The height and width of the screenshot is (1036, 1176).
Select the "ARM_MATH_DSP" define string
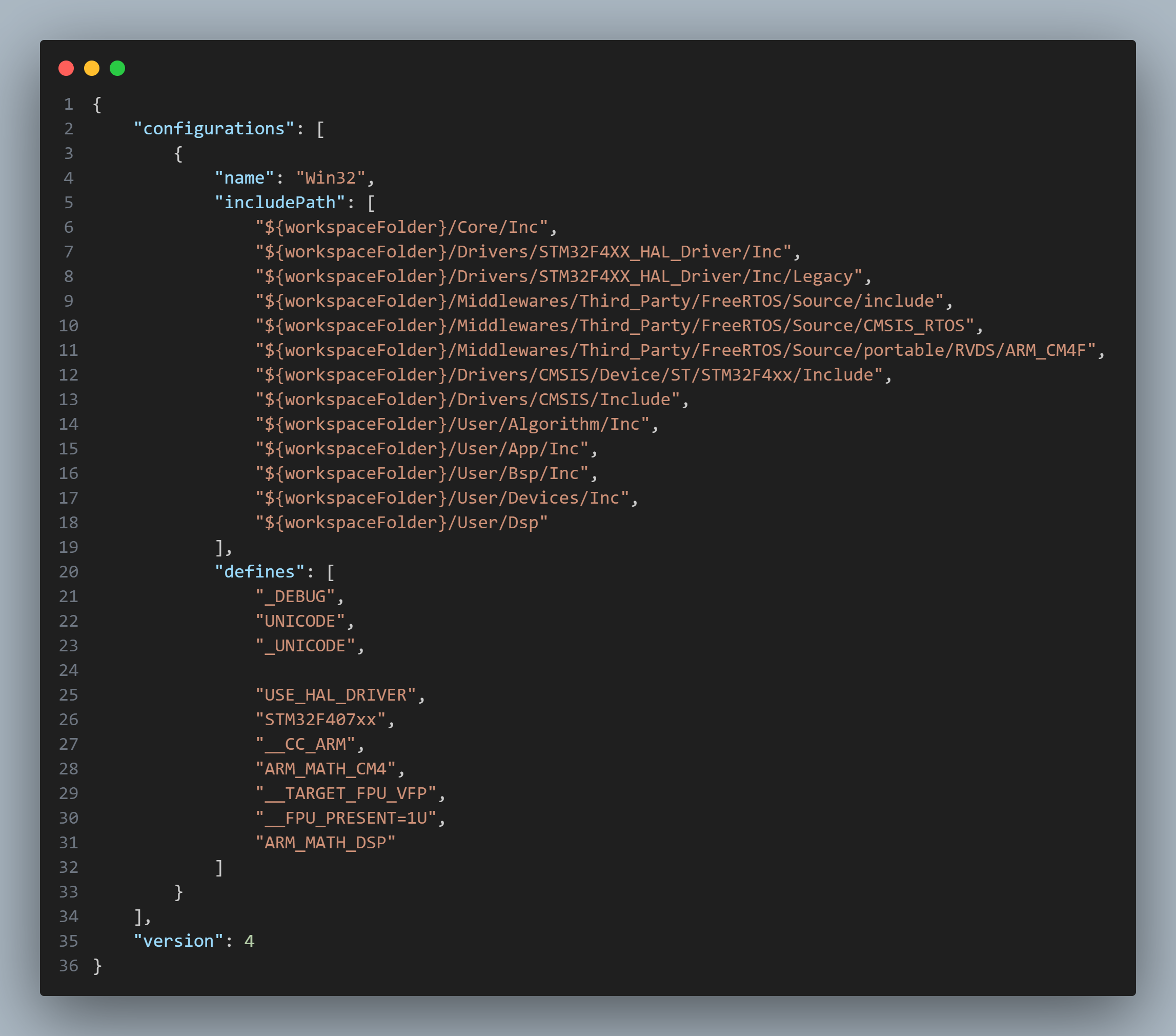click(x=326, y=843)
